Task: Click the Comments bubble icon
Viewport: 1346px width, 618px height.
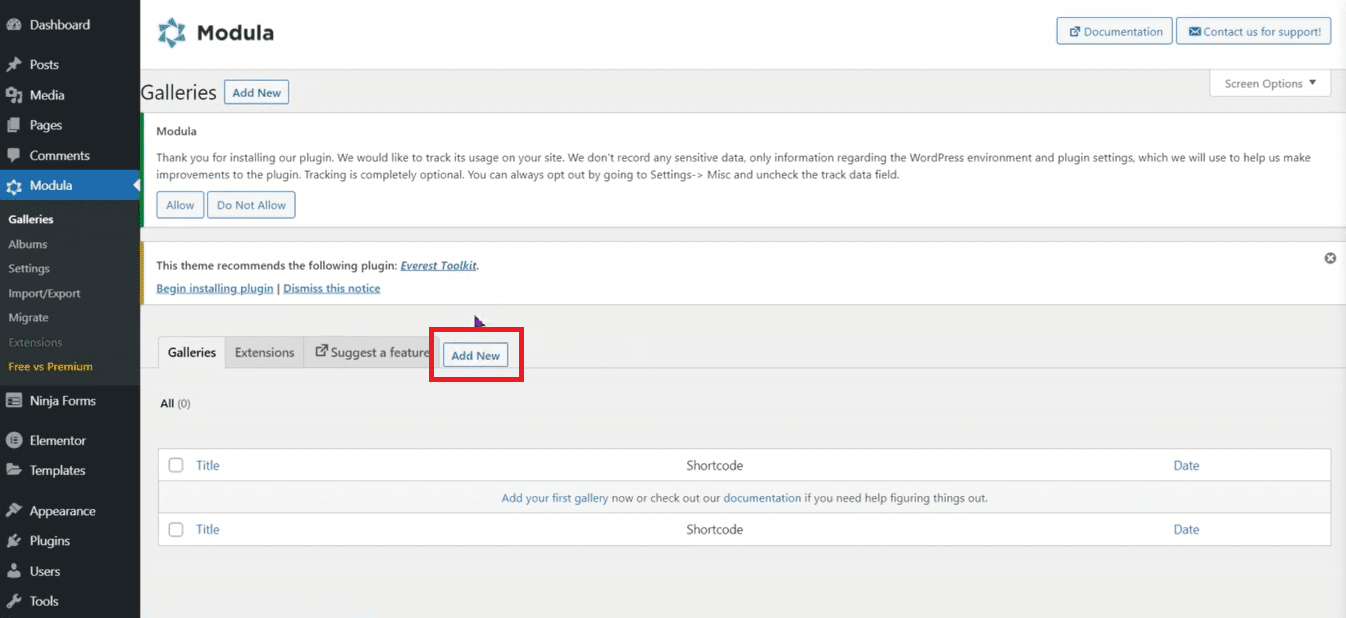Action: pos(14,156)
